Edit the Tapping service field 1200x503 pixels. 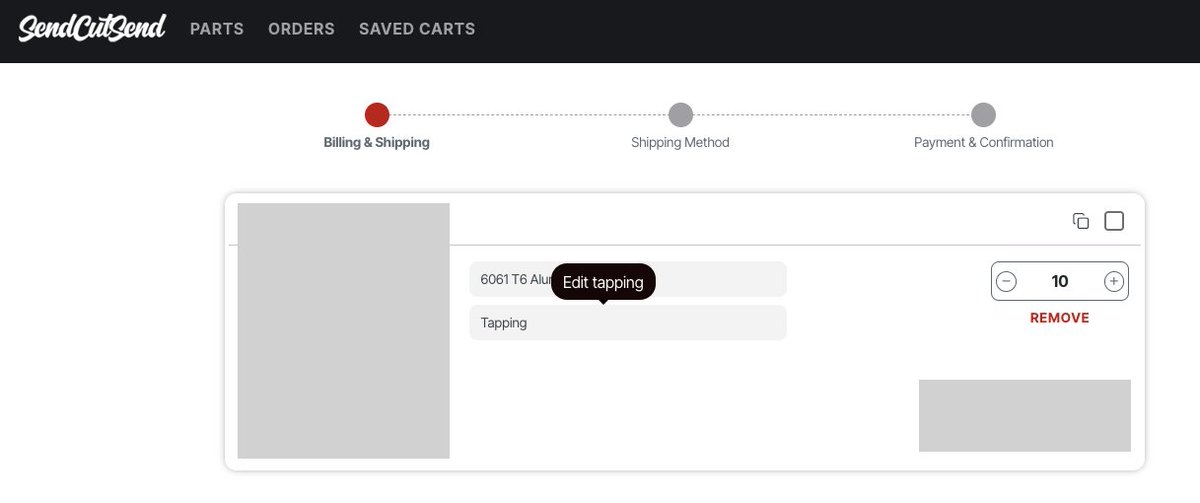[628, 323]
